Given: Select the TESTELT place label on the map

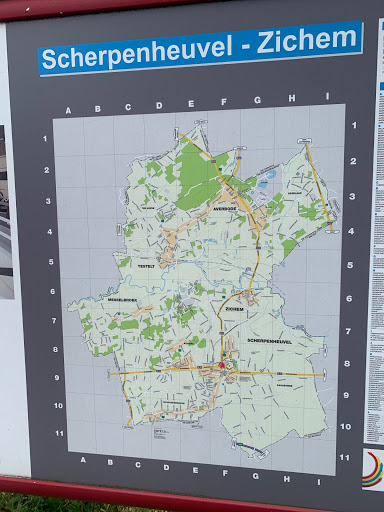Looking at the screenshot, I should pos(146,266).
